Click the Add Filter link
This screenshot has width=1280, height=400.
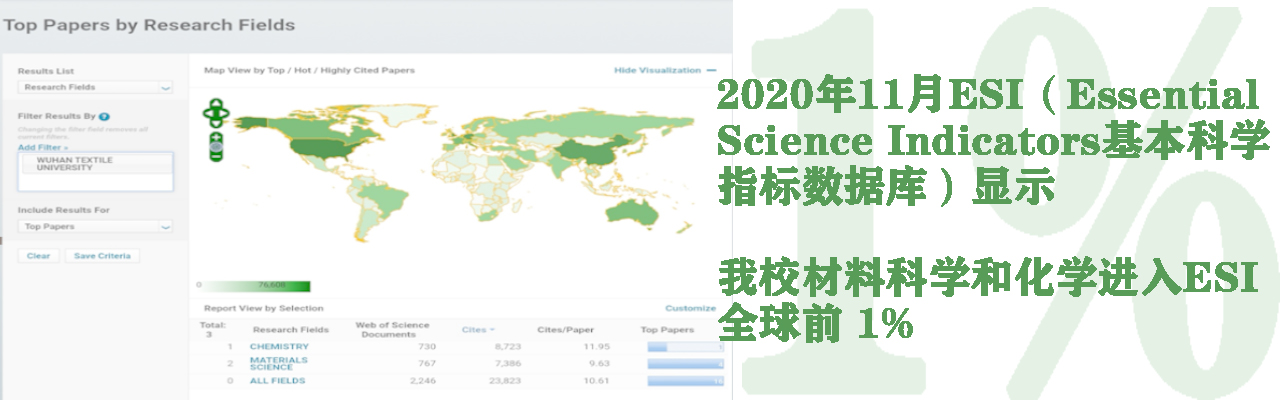pos(42,147)
